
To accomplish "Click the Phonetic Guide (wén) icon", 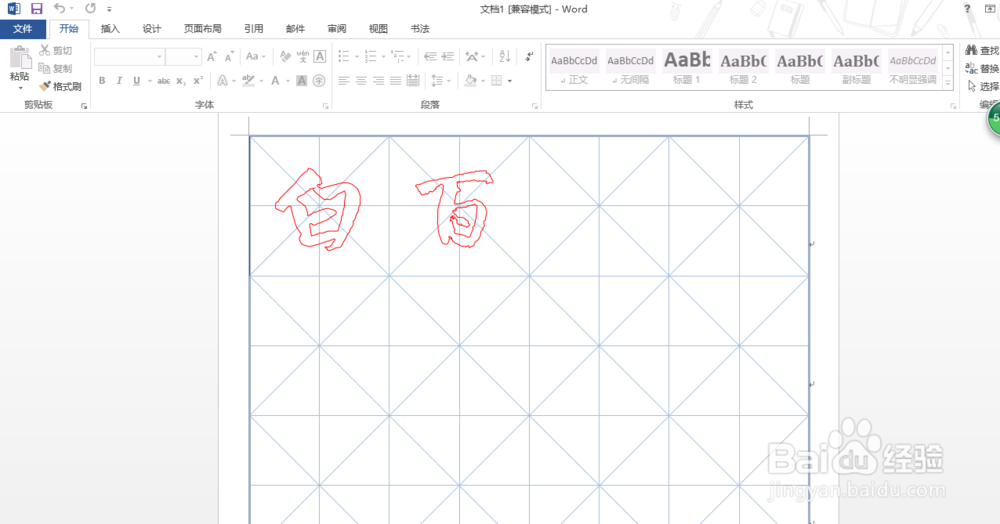I will [x=302, y=57].
